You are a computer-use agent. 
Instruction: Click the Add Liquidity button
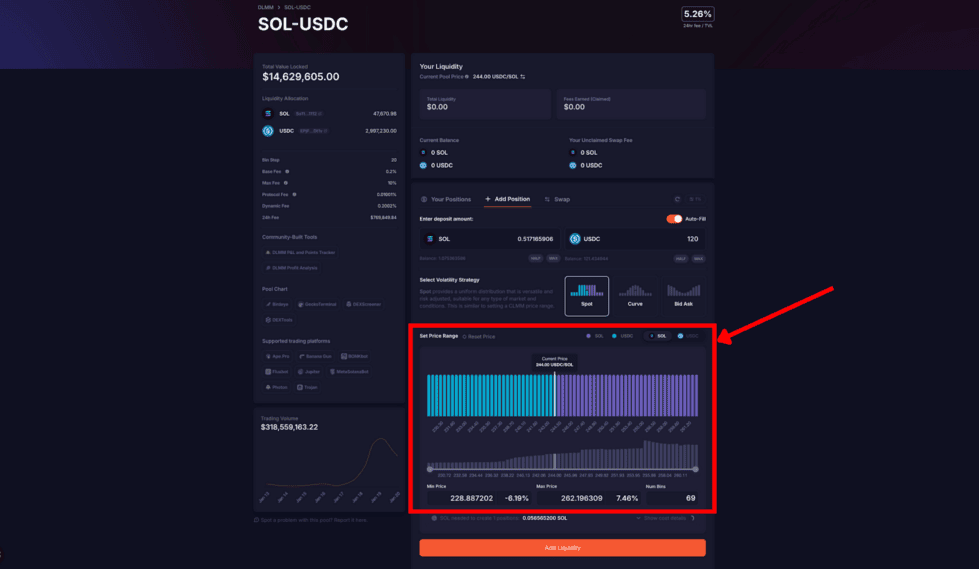(x=563, y=548)
